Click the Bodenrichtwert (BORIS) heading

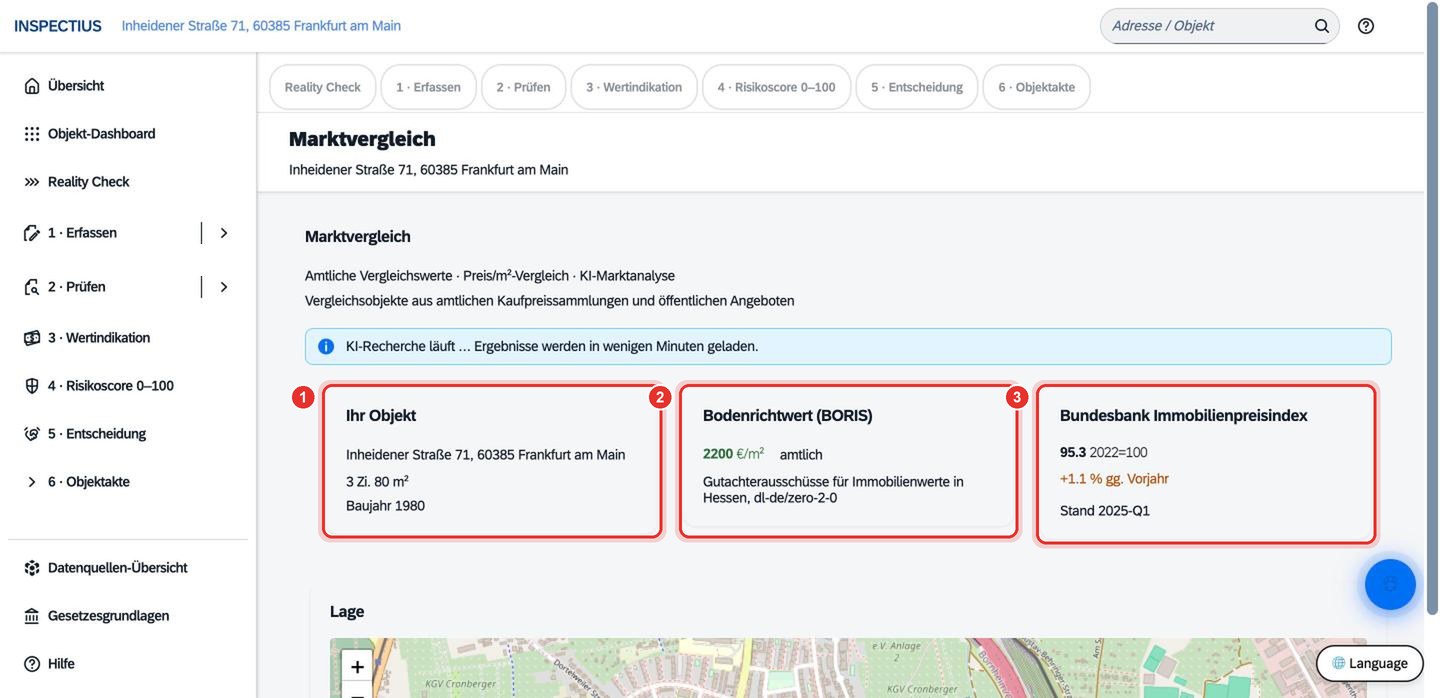click(x=788, y=416)
